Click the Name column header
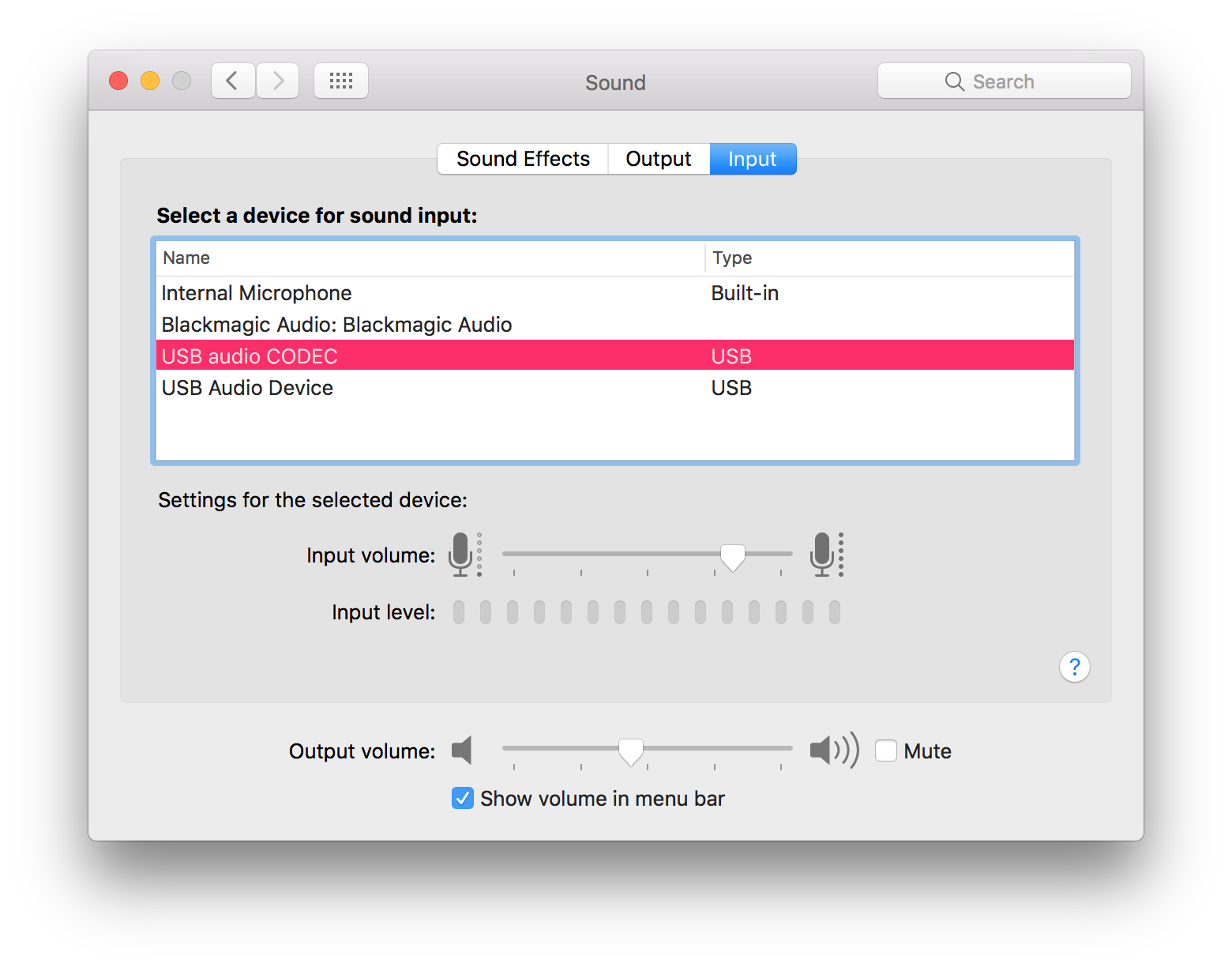 coord(430,258)
